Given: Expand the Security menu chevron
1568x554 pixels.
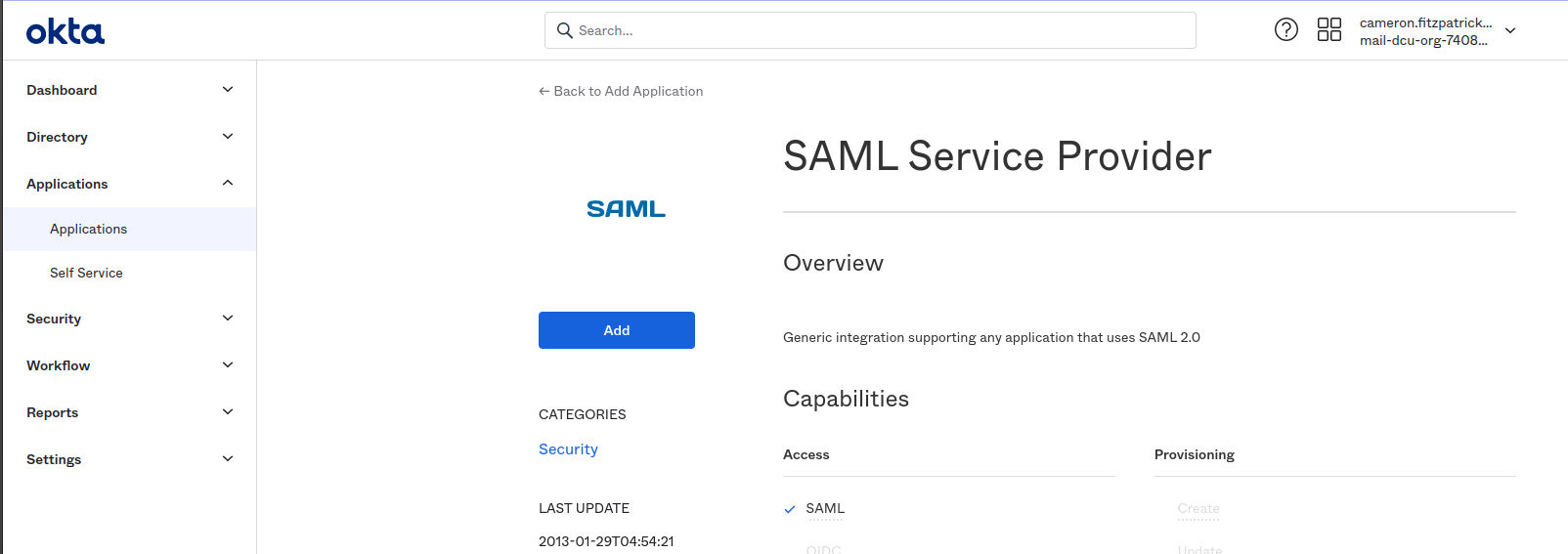Looking at the screenshot, I should click(x=228, y=319).
